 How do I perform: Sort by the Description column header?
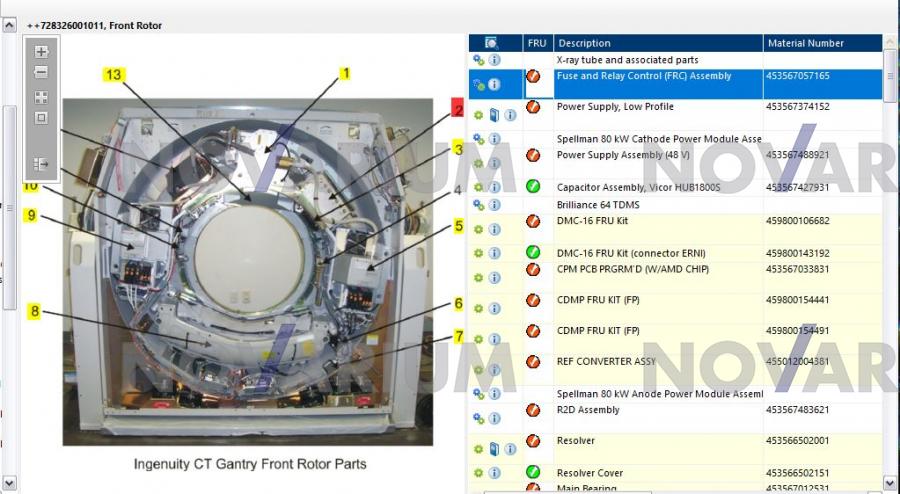(657, 43)
